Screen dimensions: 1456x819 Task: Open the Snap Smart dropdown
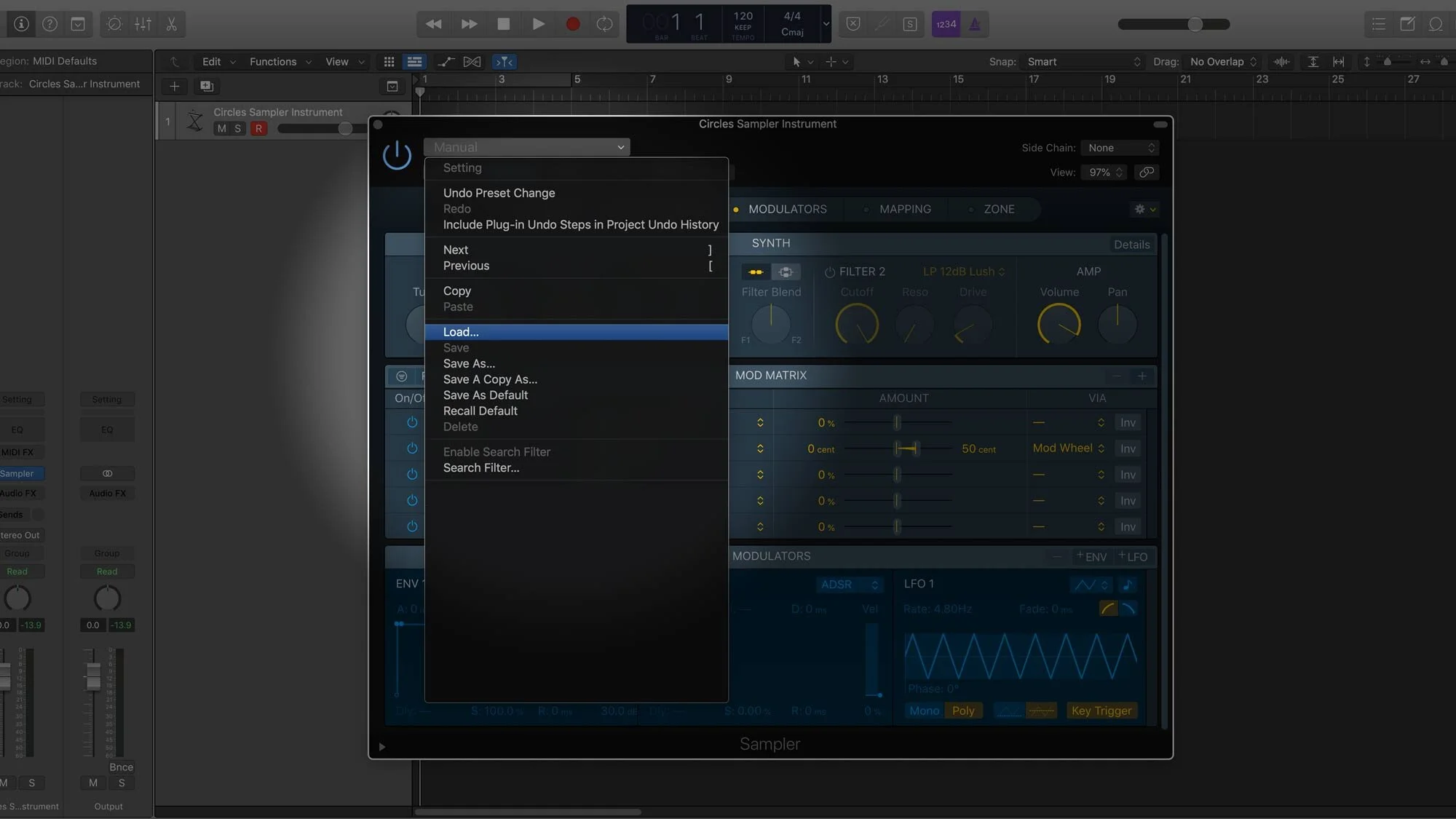pos(1084,62)
